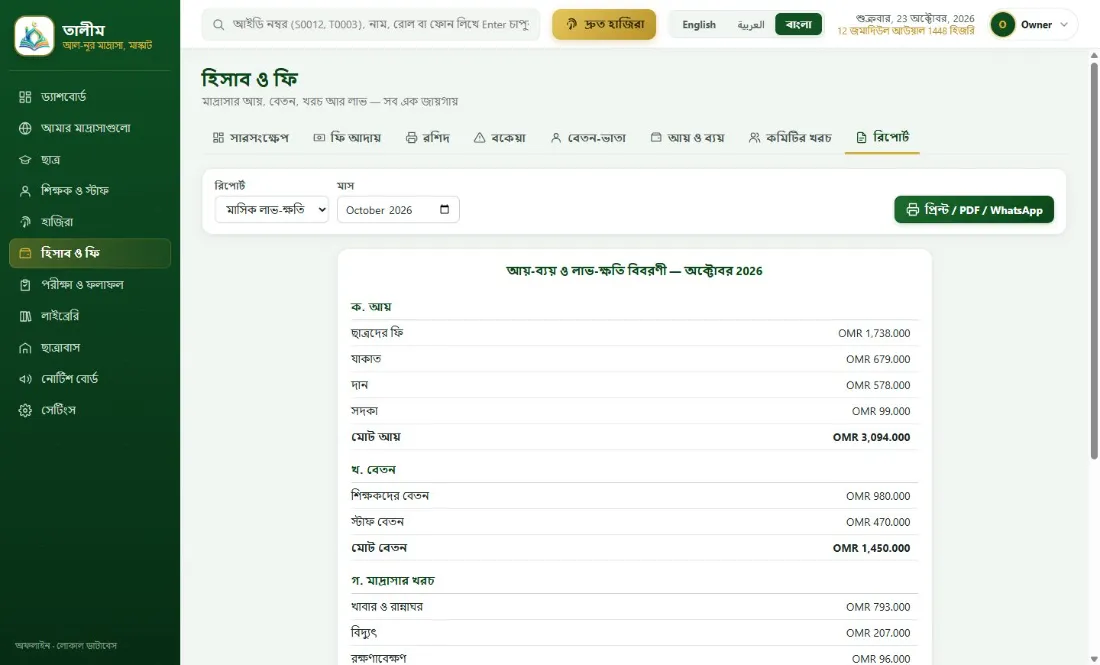Click the printer icon on রশিদ tab
1100x665 pixels.
[412, 137]
